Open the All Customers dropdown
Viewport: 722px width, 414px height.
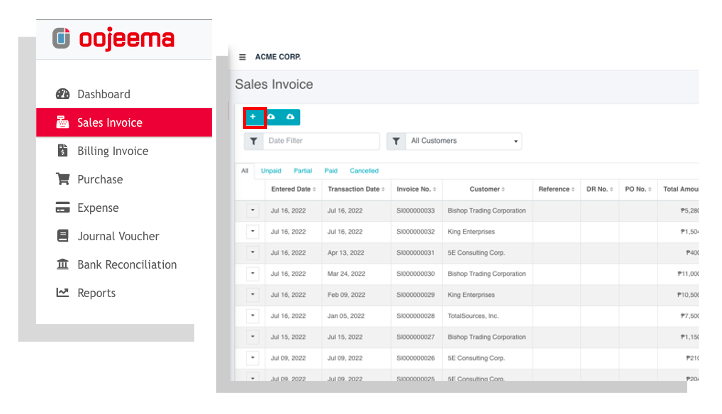[x=464, y=141]
